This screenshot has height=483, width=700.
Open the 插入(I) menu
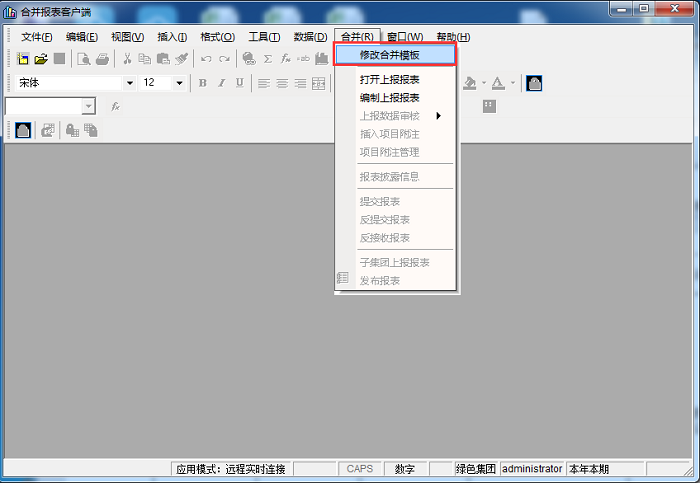click(x=172, y=37)
